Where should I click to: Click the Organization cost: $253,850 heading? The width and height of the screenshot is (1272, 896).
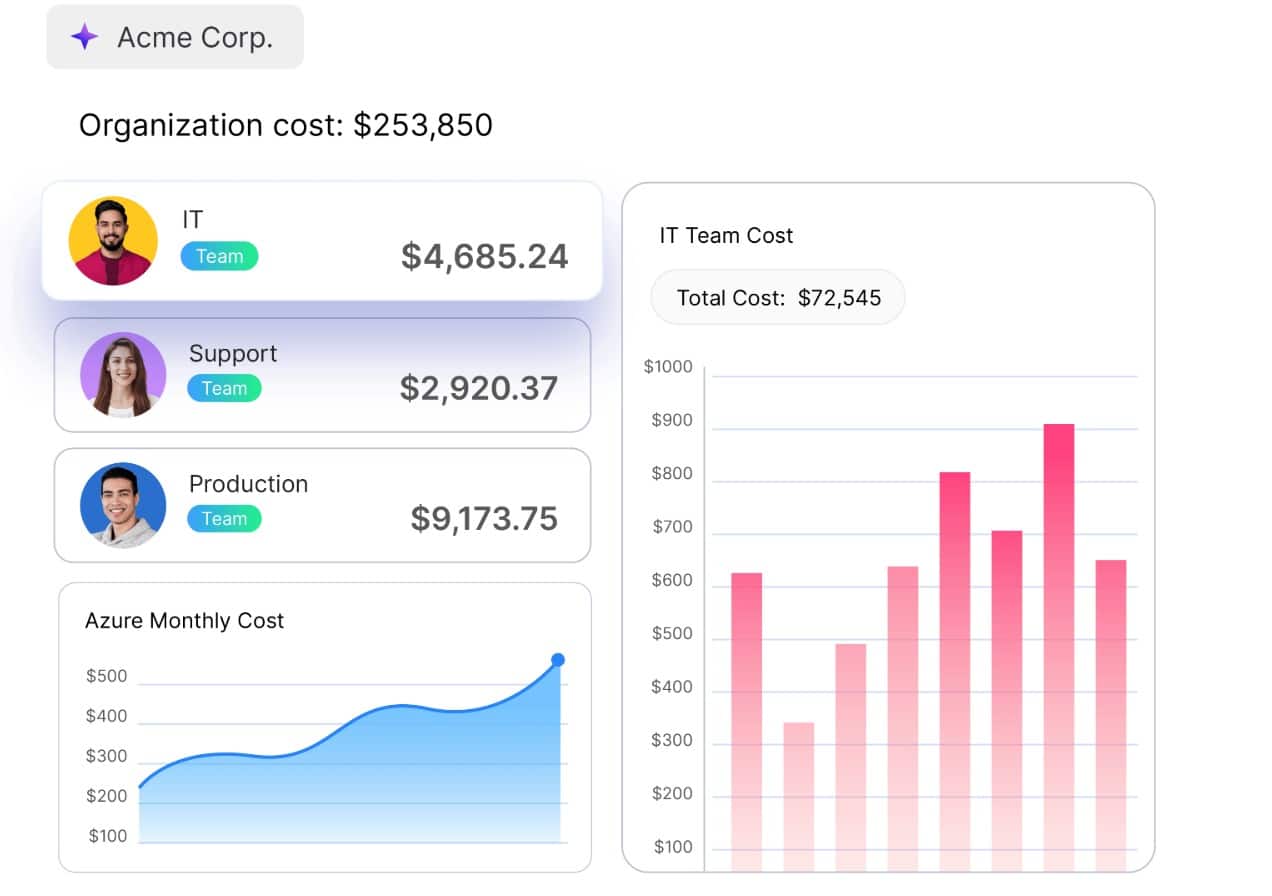click(x=286, y=125)
